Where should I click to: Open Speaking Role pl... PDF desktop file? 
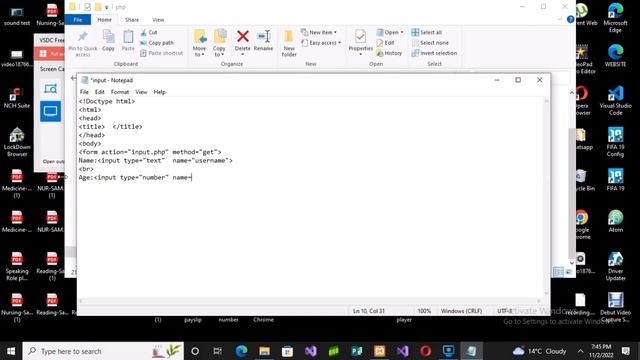[x=17, y=266]
